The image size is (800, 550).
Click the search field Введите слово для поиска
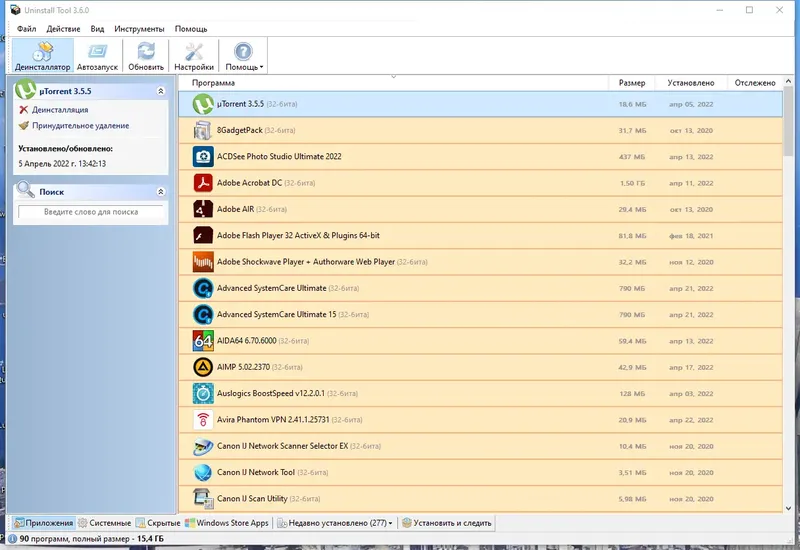point(91,212)
